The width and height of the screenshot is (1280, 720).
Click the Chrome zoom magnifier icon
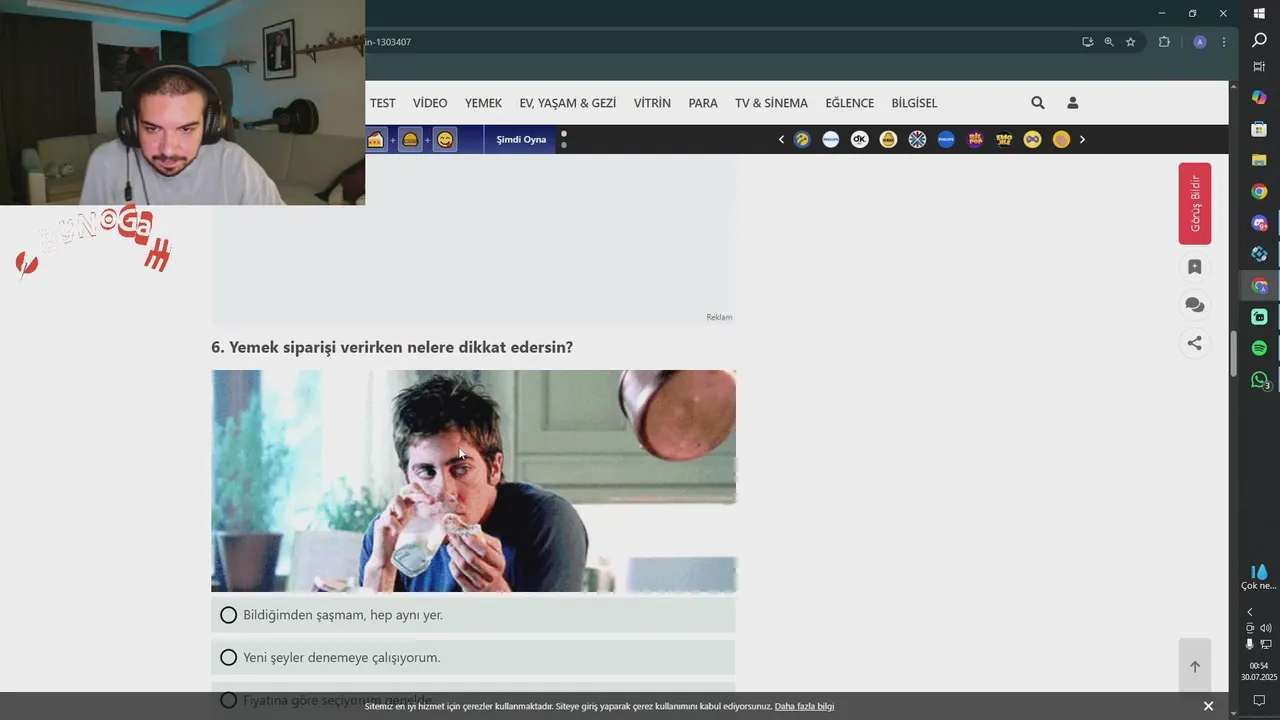[x=1109, y=42]
